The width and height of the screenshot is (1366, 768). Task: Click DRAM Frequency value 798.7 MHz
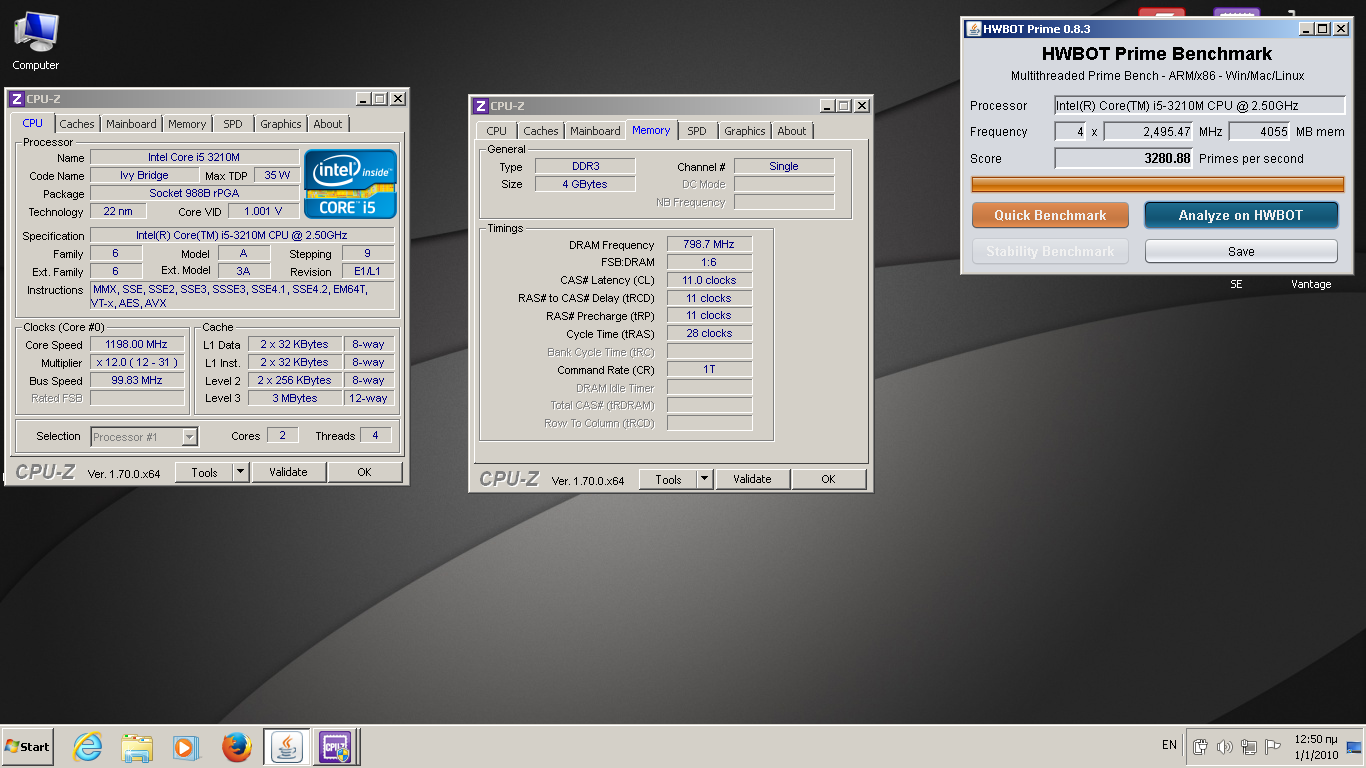point(709,244)
